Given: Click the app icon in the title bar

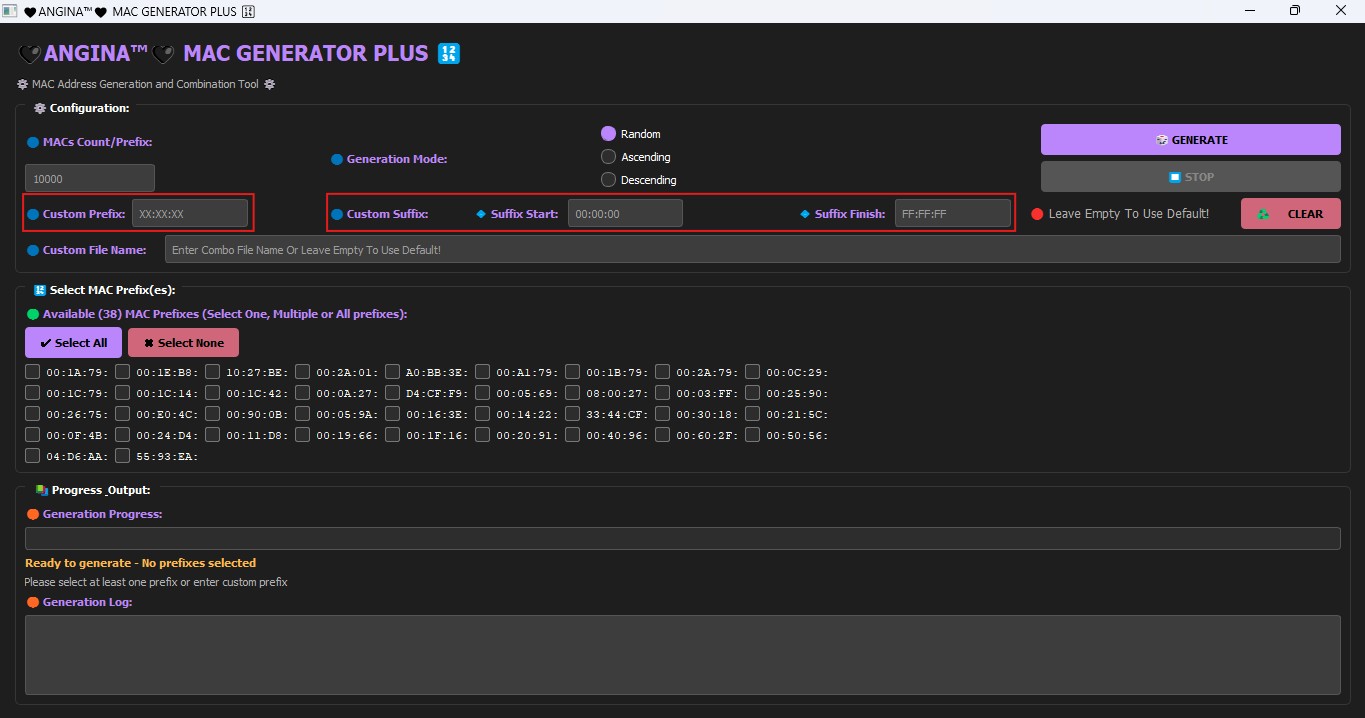Looking at the screenshot, I should [x=9, y=10].
